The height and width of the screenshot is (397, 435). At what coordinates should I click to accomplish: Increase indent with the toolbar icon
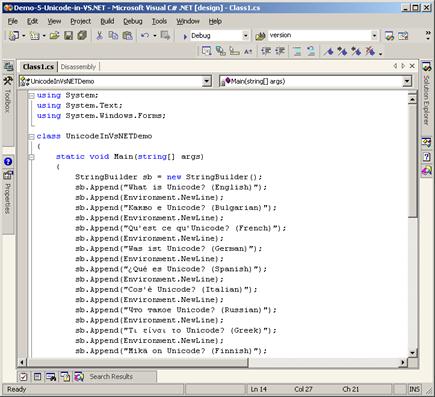coord(280,51)
